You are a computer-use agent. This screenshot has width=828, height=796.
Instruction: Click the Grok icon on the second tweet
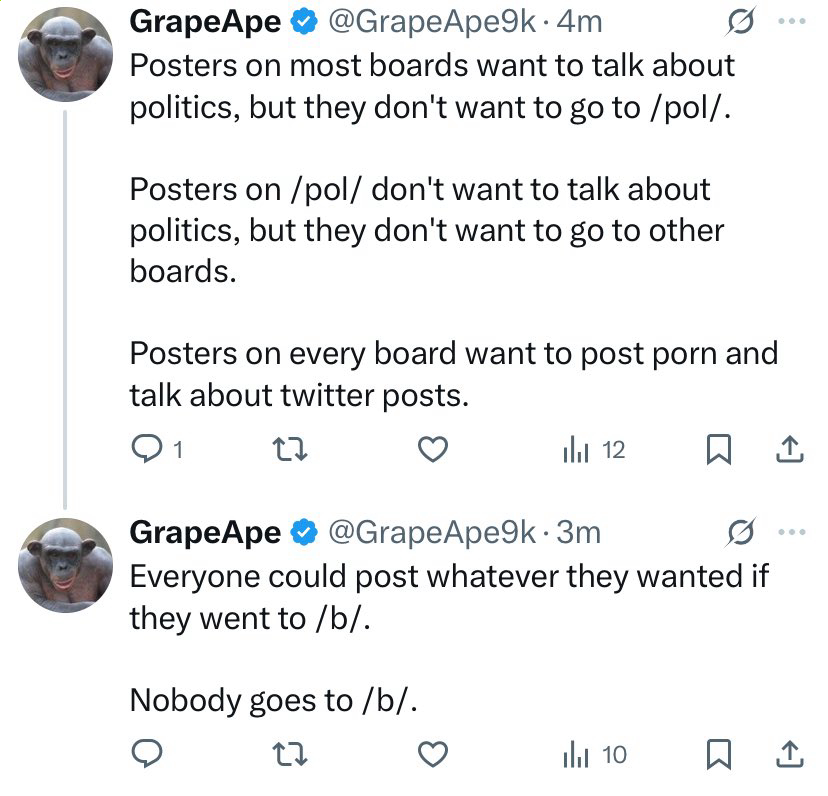coord(740,532)
